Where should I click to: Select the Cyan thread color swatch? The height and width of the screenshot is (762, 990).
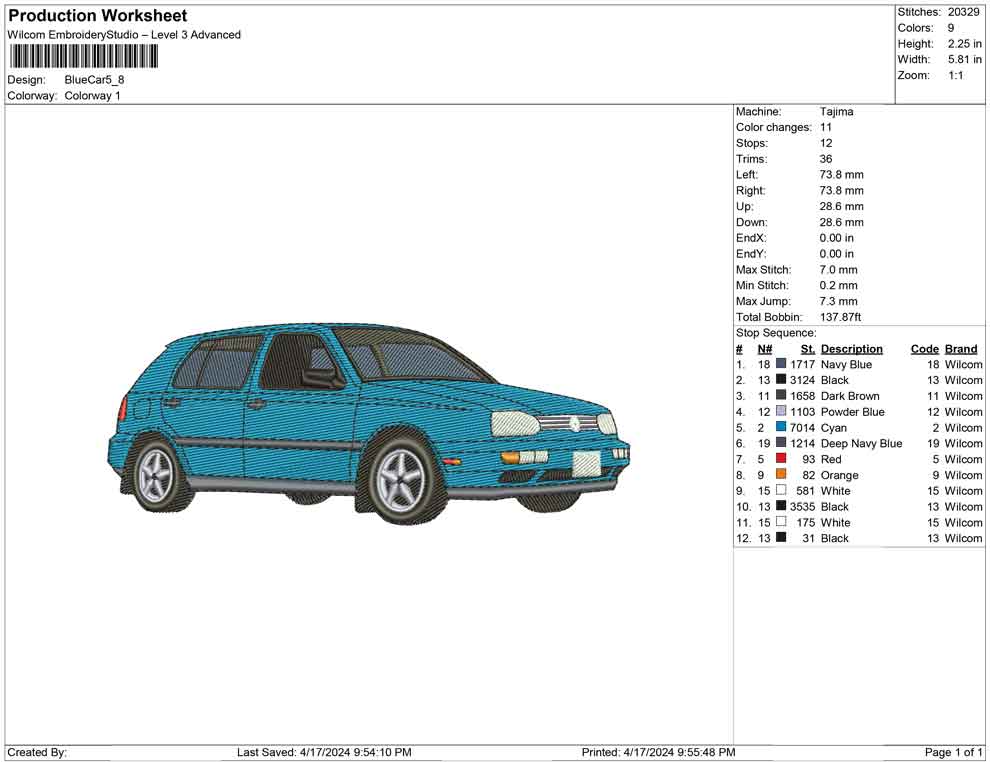coord(781,428)
